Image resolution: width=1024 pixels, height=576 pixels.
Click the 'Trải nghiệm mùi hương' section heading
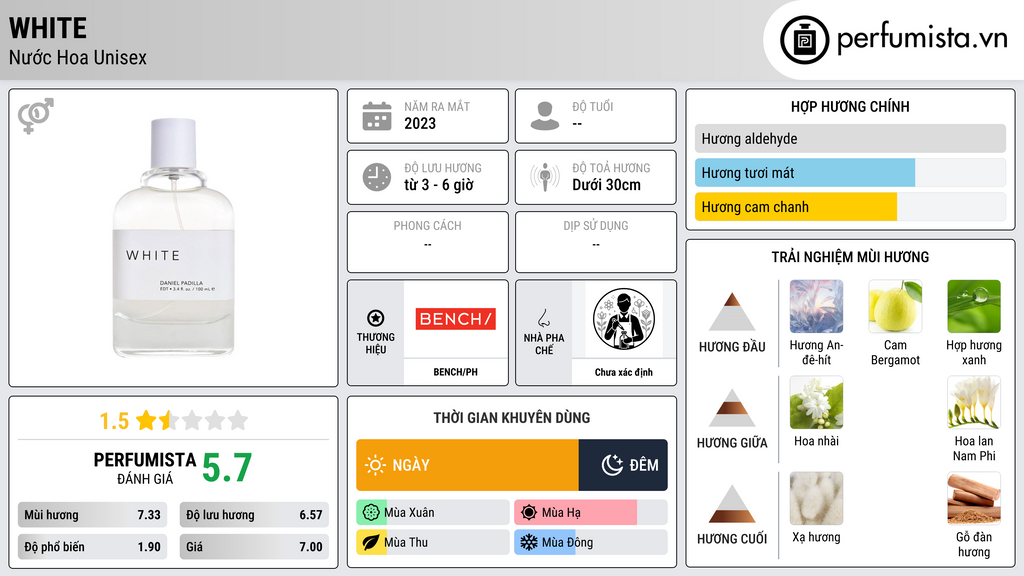[x=850, y=257]
